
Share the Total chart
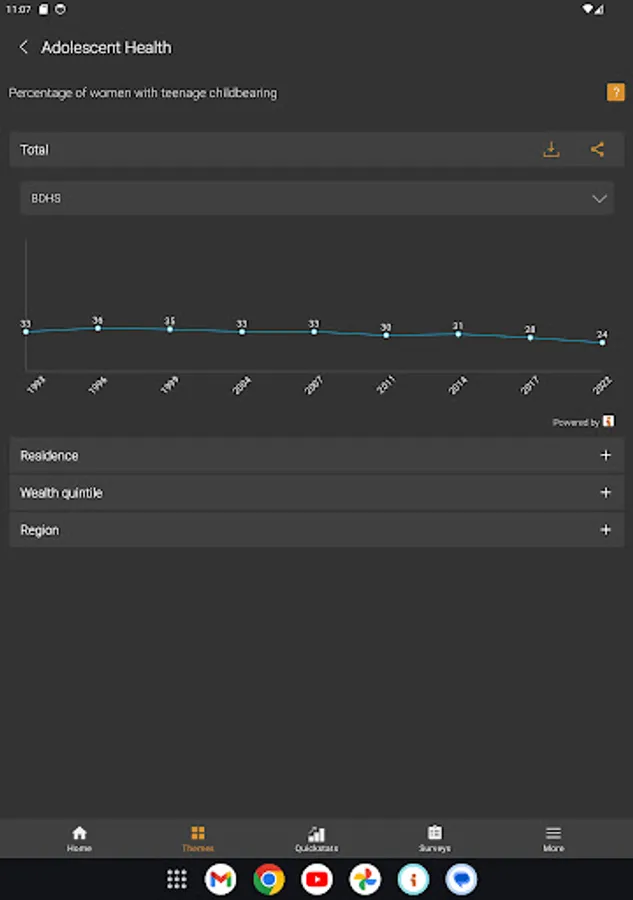(597, 150)
